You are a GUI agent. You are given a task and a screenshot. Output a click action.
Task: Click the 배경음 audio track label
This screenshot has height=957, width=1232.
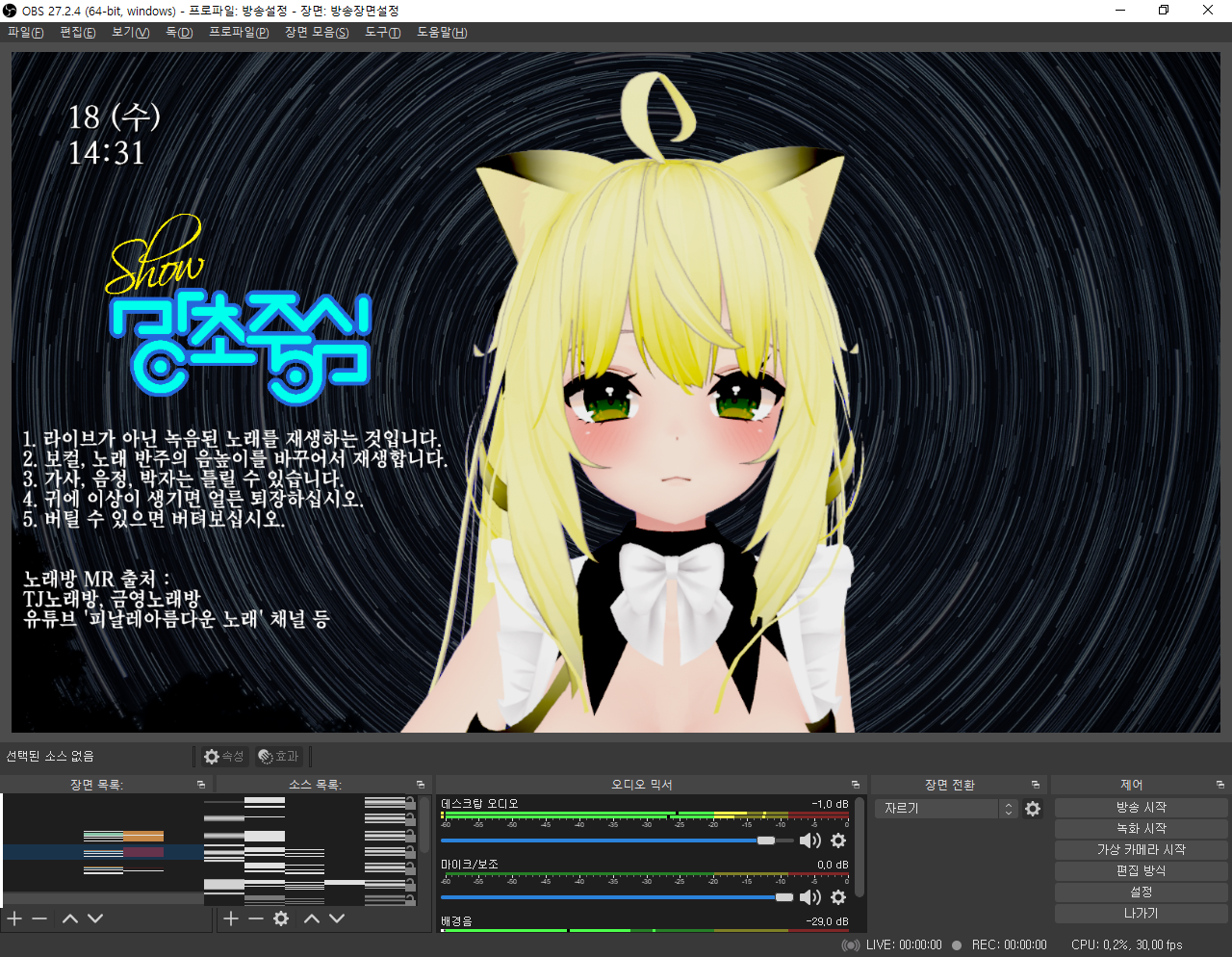point(456,921)
